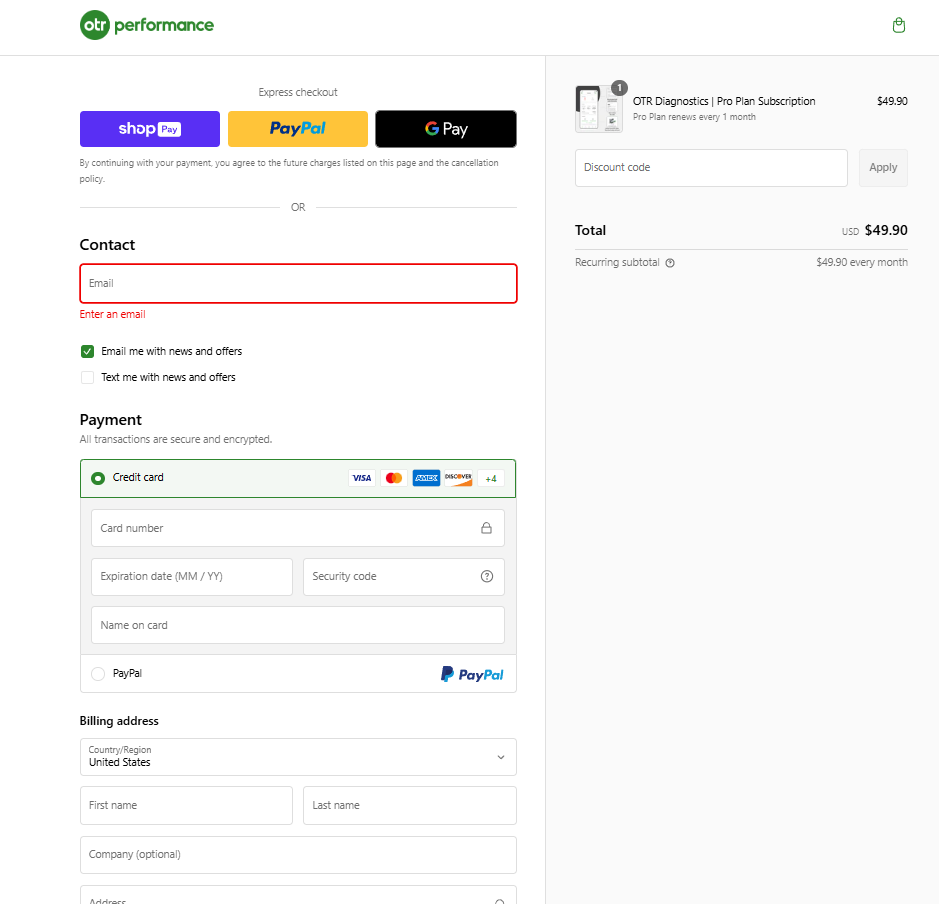This screenshot has width=939, height=904.
Task: Focus the Discount code field
Action: [x=711, y=168]
